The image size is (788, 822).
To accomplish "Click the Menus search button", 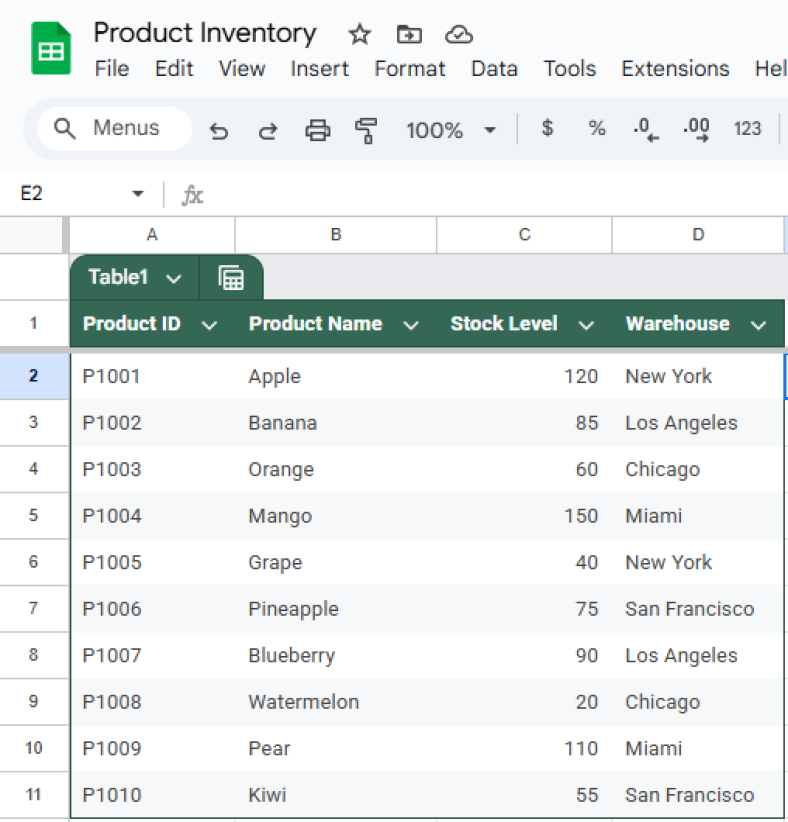I will tap(113, 128).
